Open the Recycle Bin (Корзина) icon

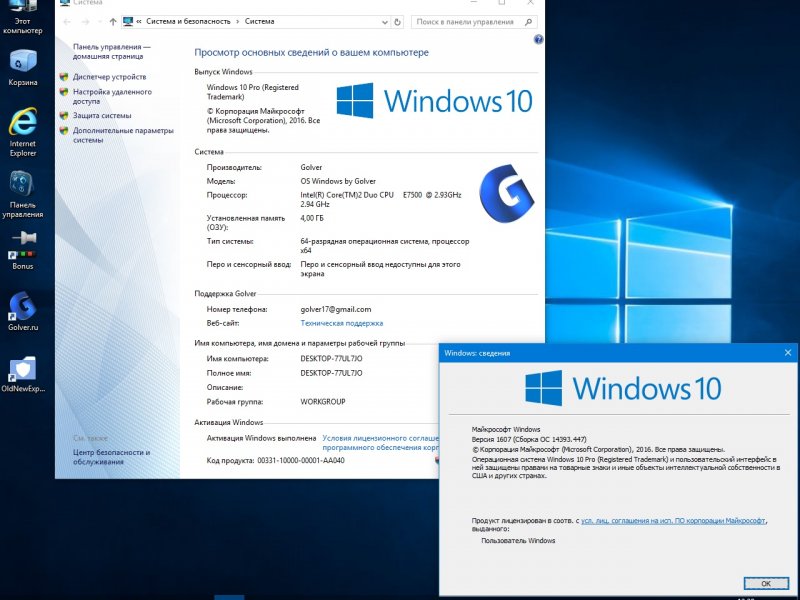(22, 67)
